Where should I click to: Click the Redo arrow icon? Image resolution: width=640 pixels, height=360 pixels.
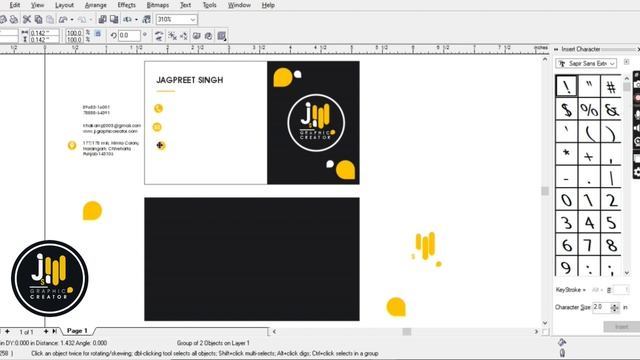(x=82, y=19)
